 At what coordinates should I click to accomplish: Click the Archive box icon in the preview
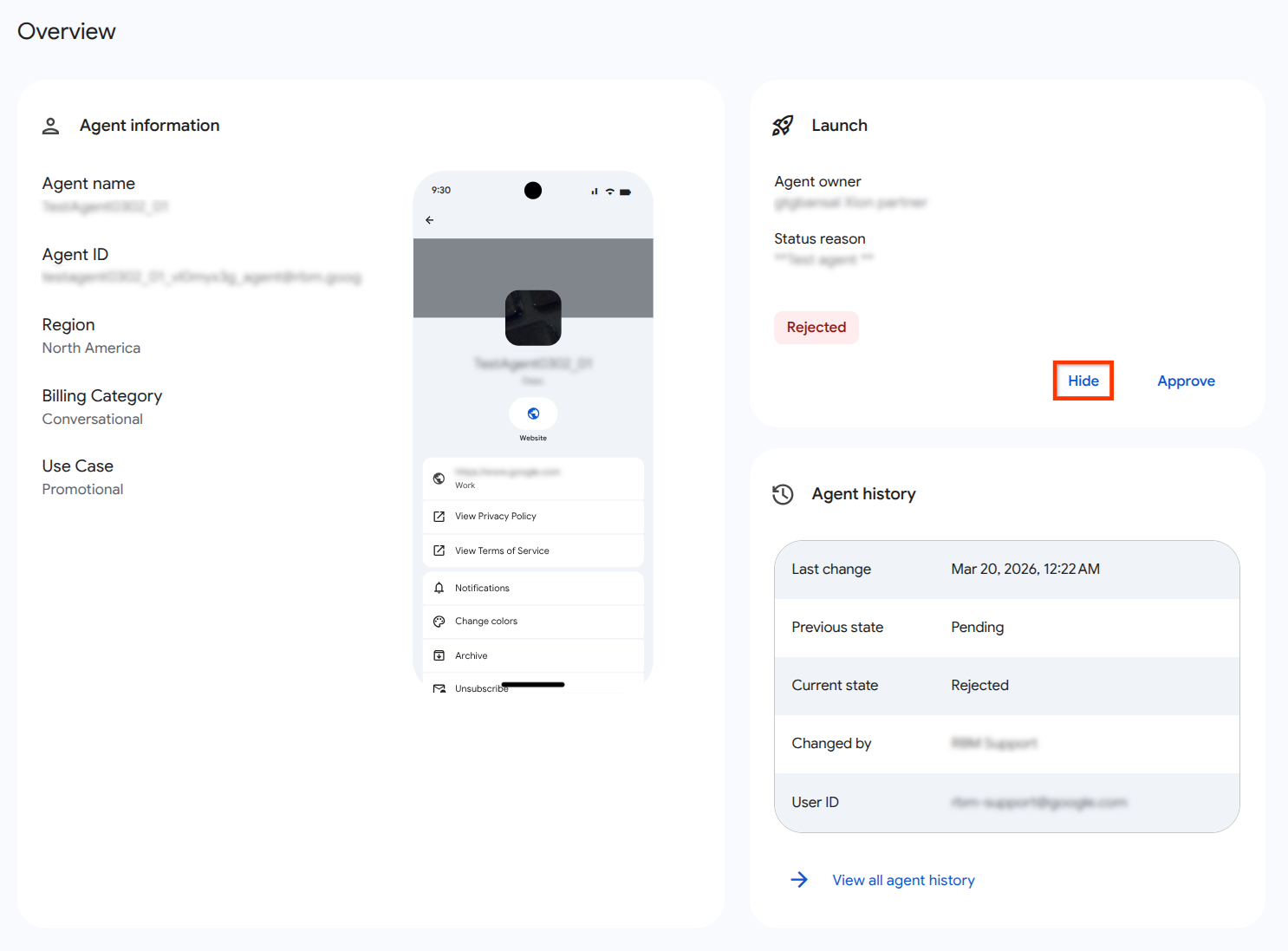pyautogui.click(x=439, y=655)
